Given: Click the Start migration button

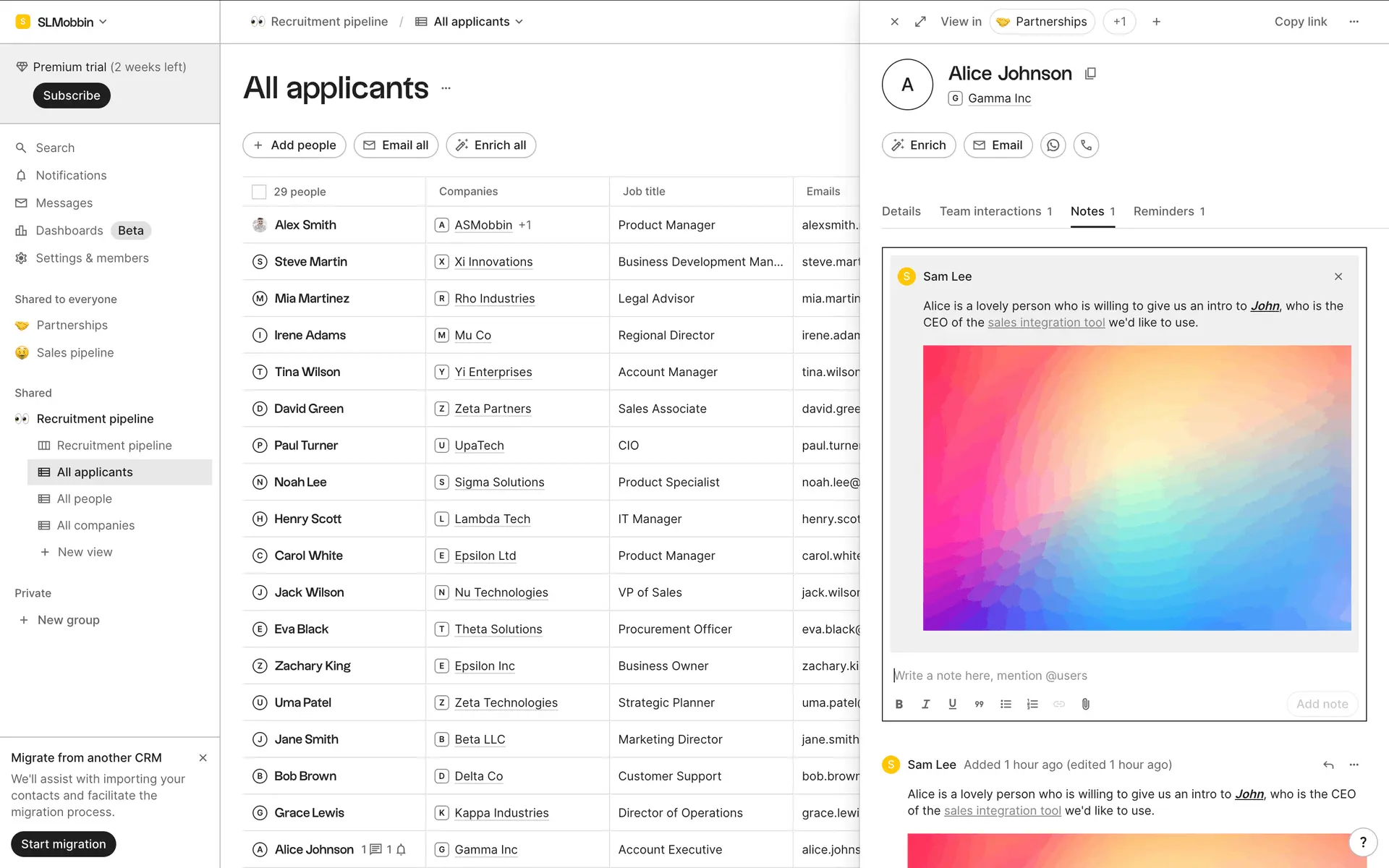Looking at the screenshot, I should pos(64,844).
